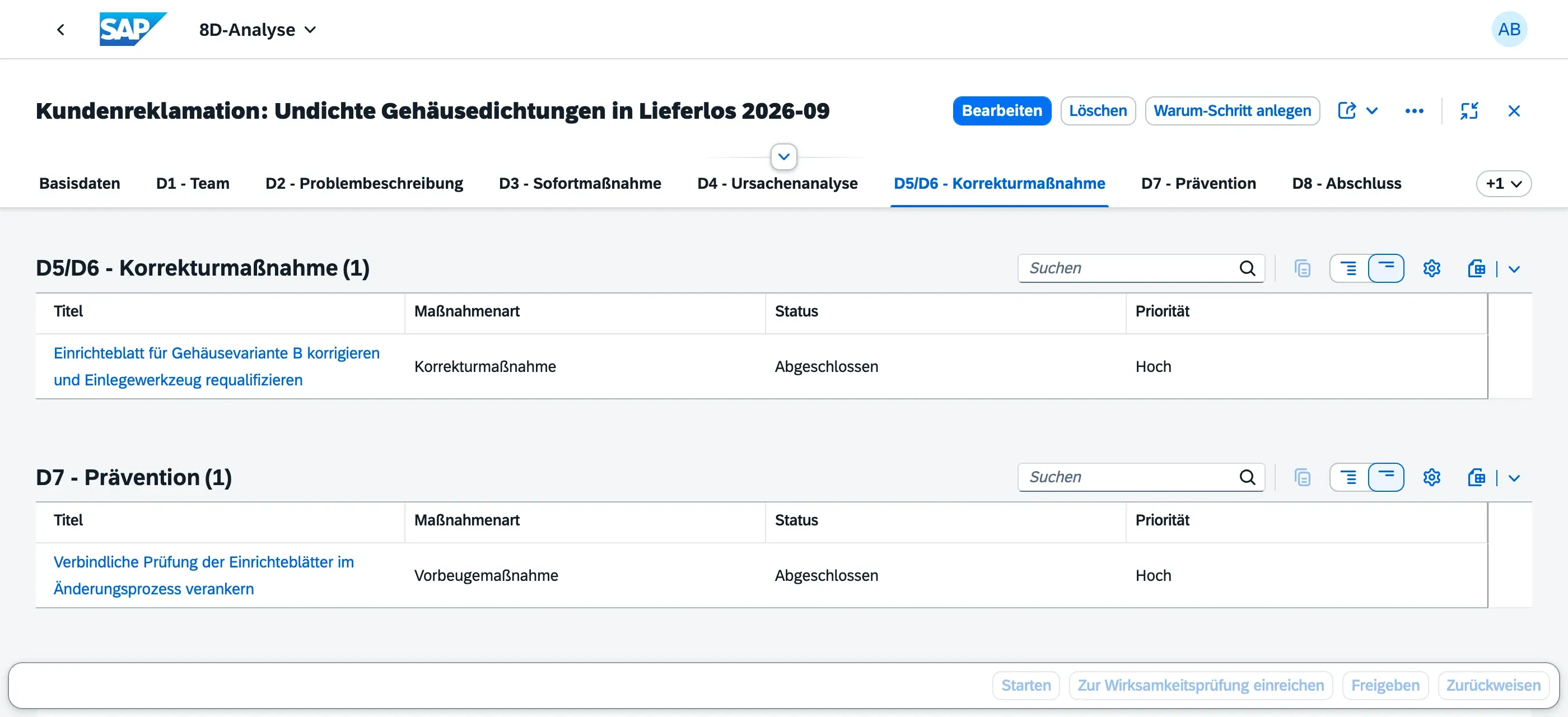Viewport: 1568px width, 717px height.
Task: Open export options arrow in D7 table
Action: (x=1514, y=478)
